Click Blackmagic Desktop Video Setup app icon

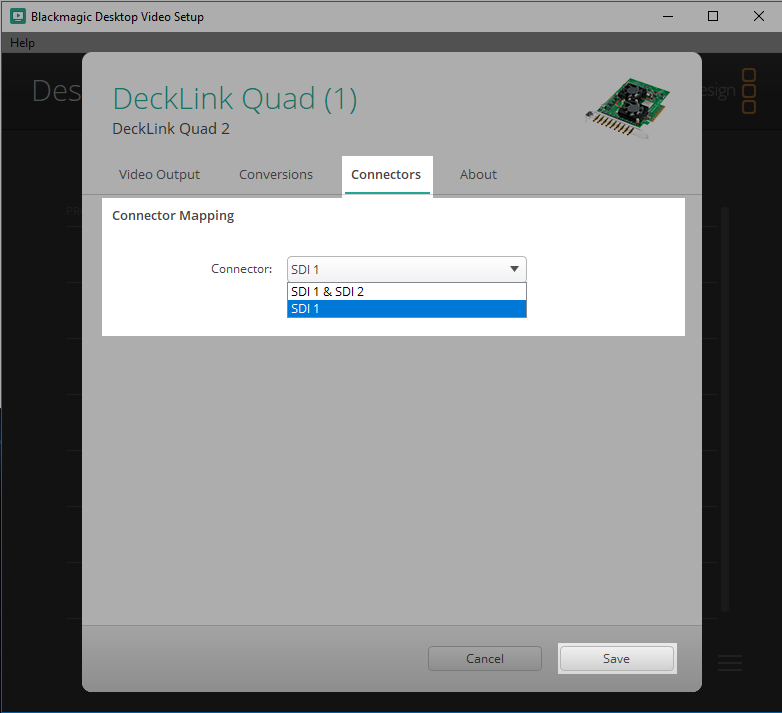(18, 16)
